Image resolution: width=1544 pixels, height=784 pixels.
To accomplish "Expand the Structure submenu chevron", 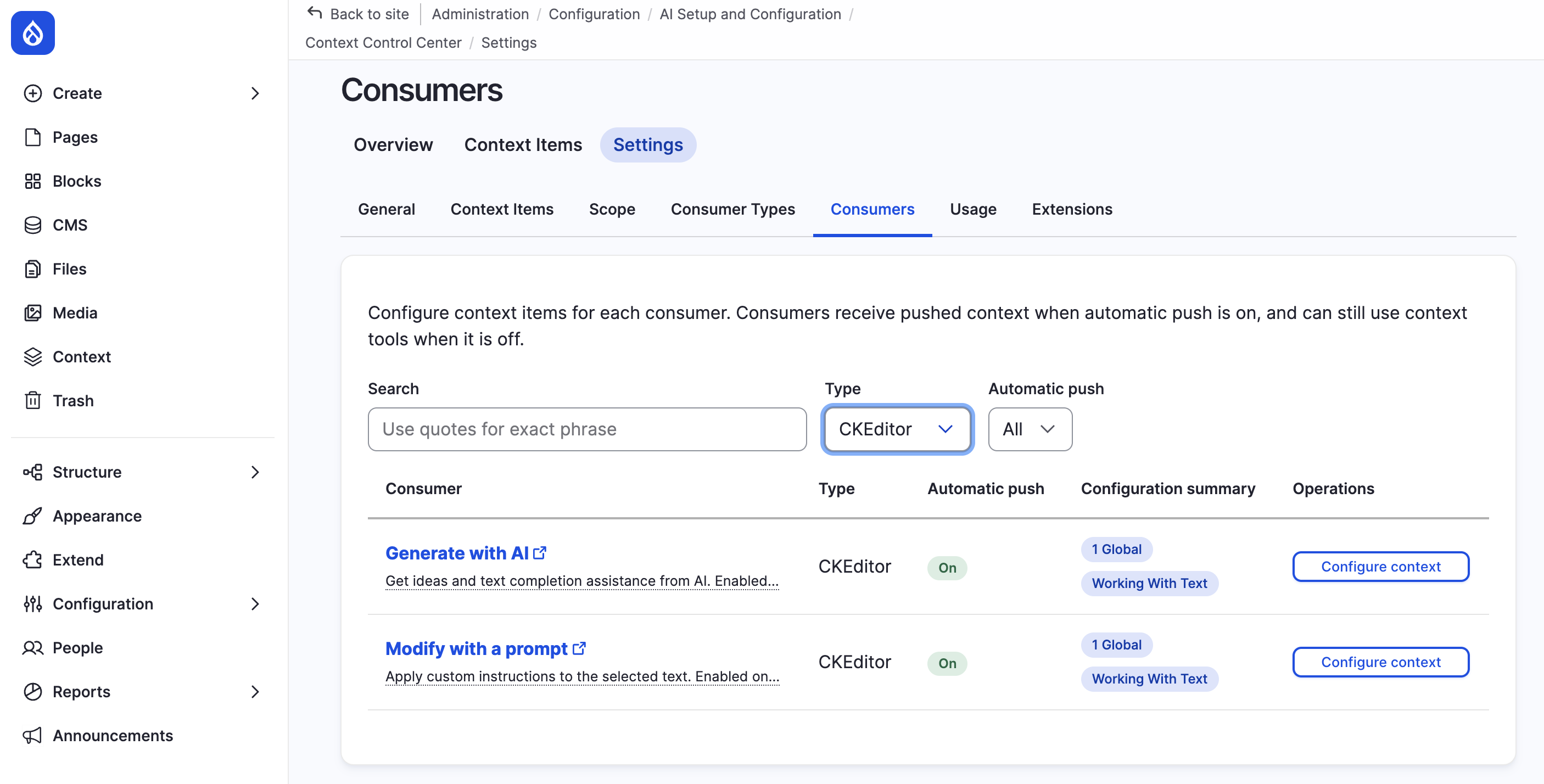I will [255, 472].
